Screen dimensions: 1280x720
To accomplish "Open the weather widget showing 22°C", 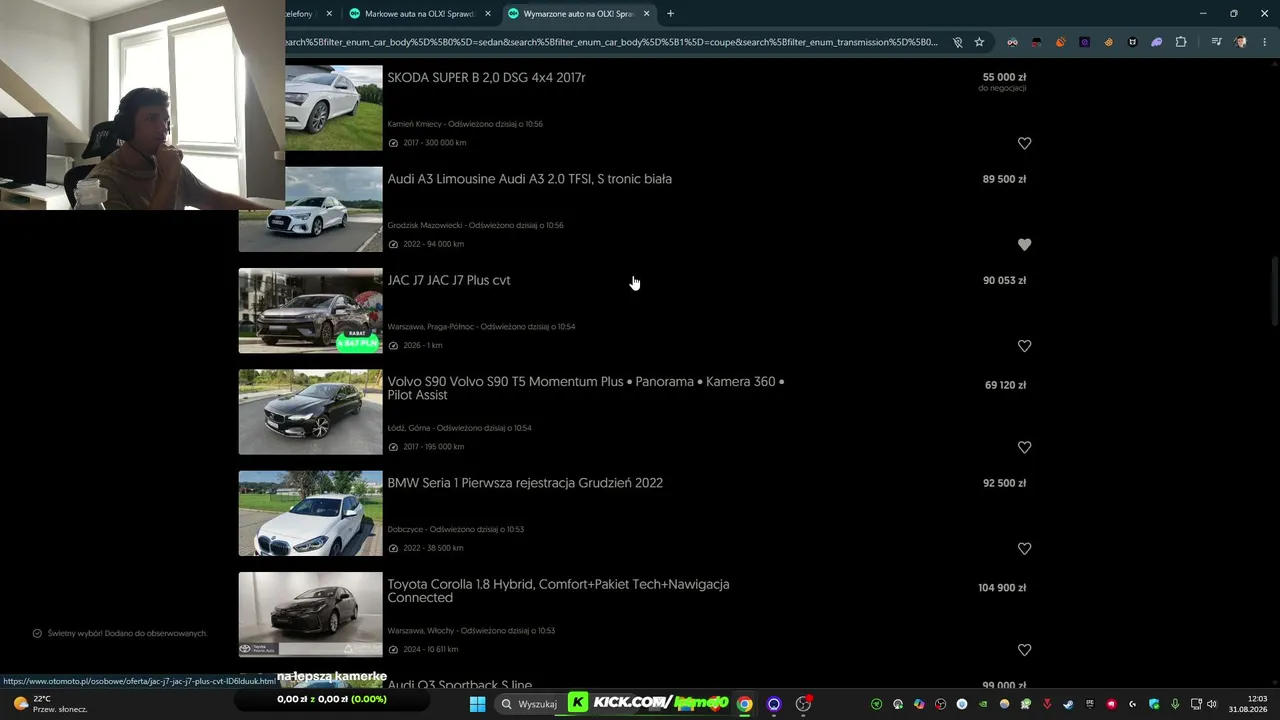I will tap(50, 704).
